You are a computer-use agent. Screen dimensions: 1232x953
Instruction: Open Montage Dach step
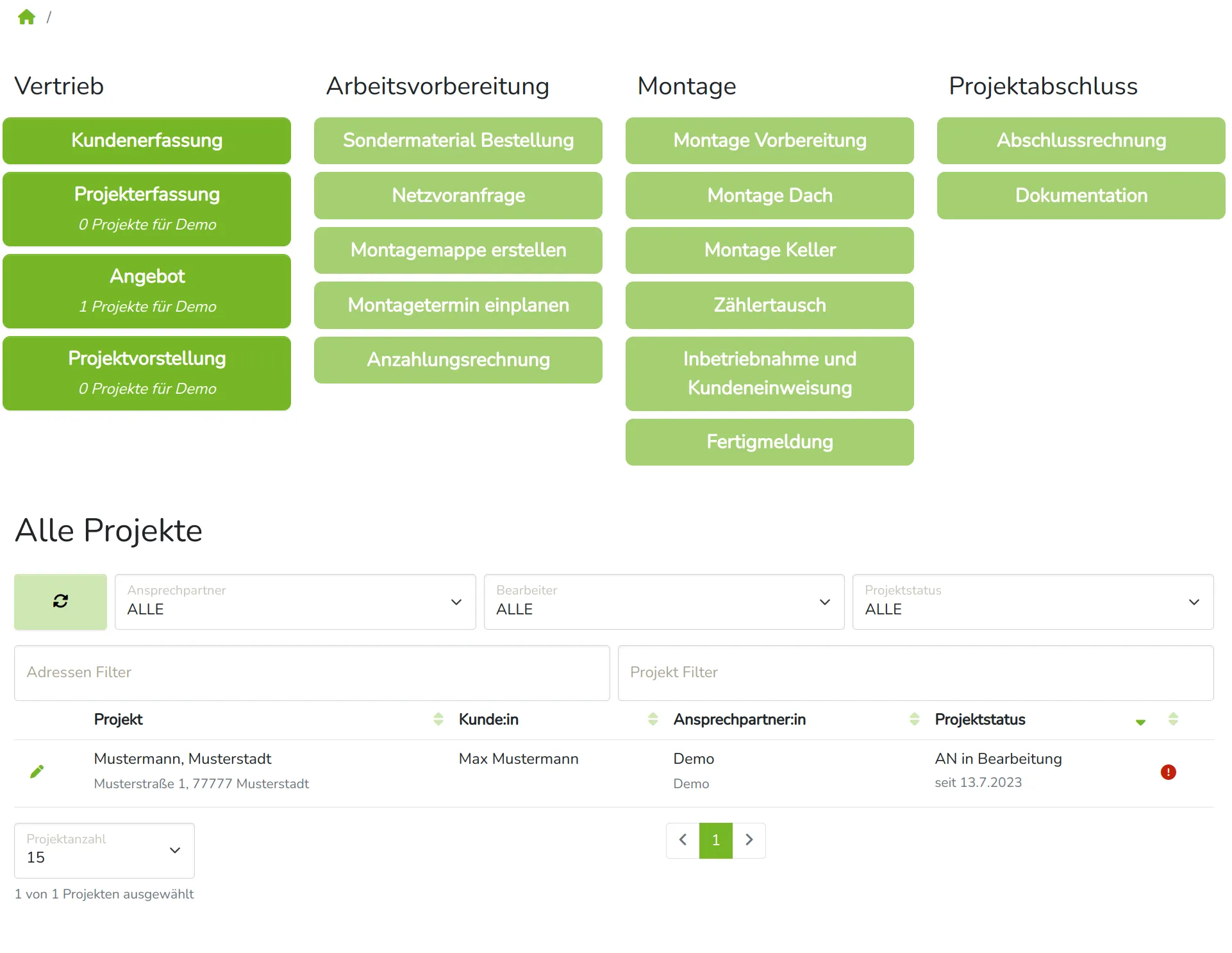(x=770, y=196)
